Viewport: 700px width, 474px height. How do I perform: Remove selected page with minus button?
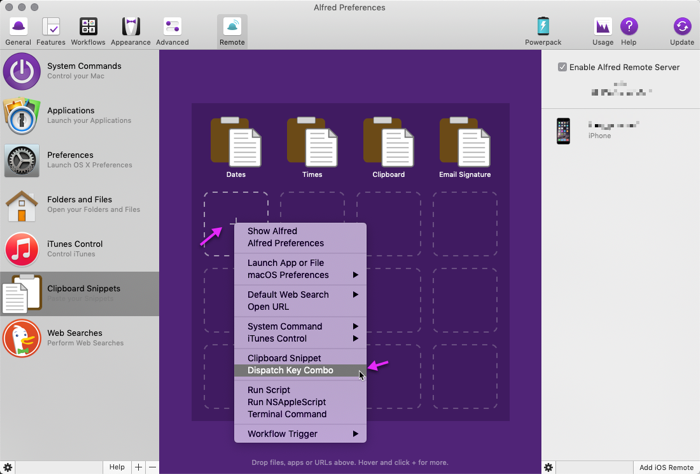pyautogui.click(x=152, y=467)
